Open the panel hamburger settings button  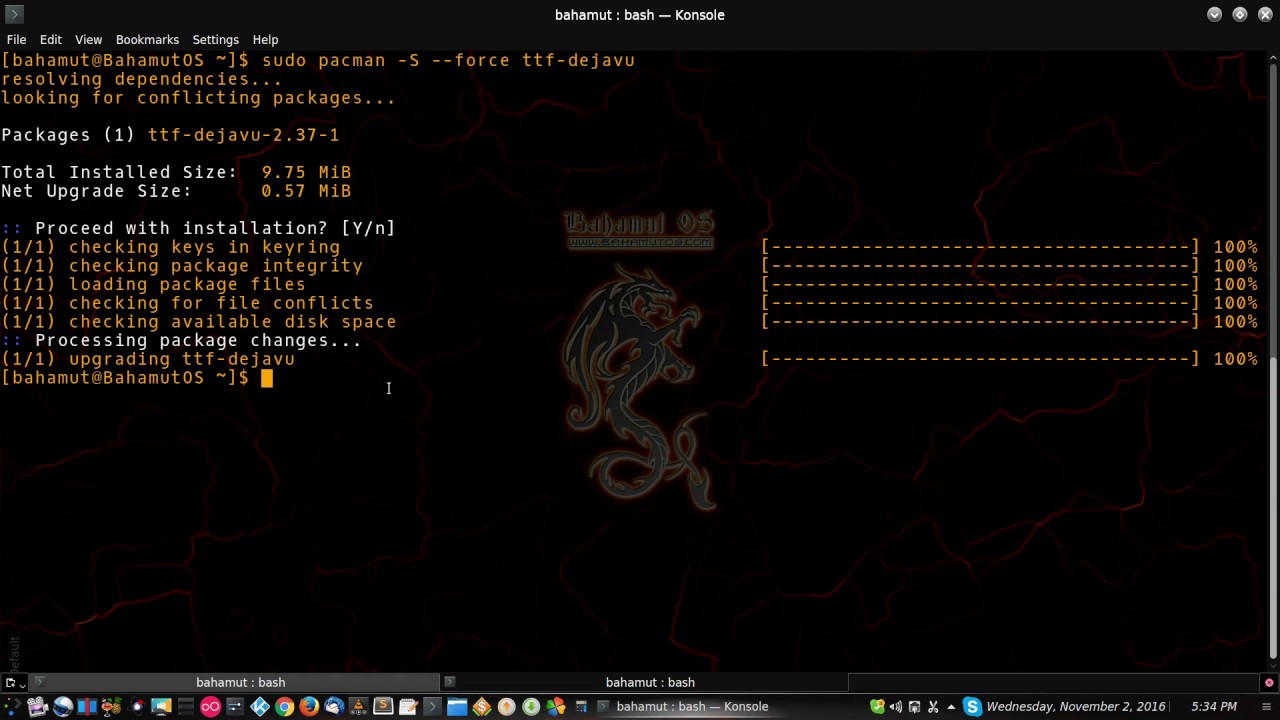pos(1265,707)
